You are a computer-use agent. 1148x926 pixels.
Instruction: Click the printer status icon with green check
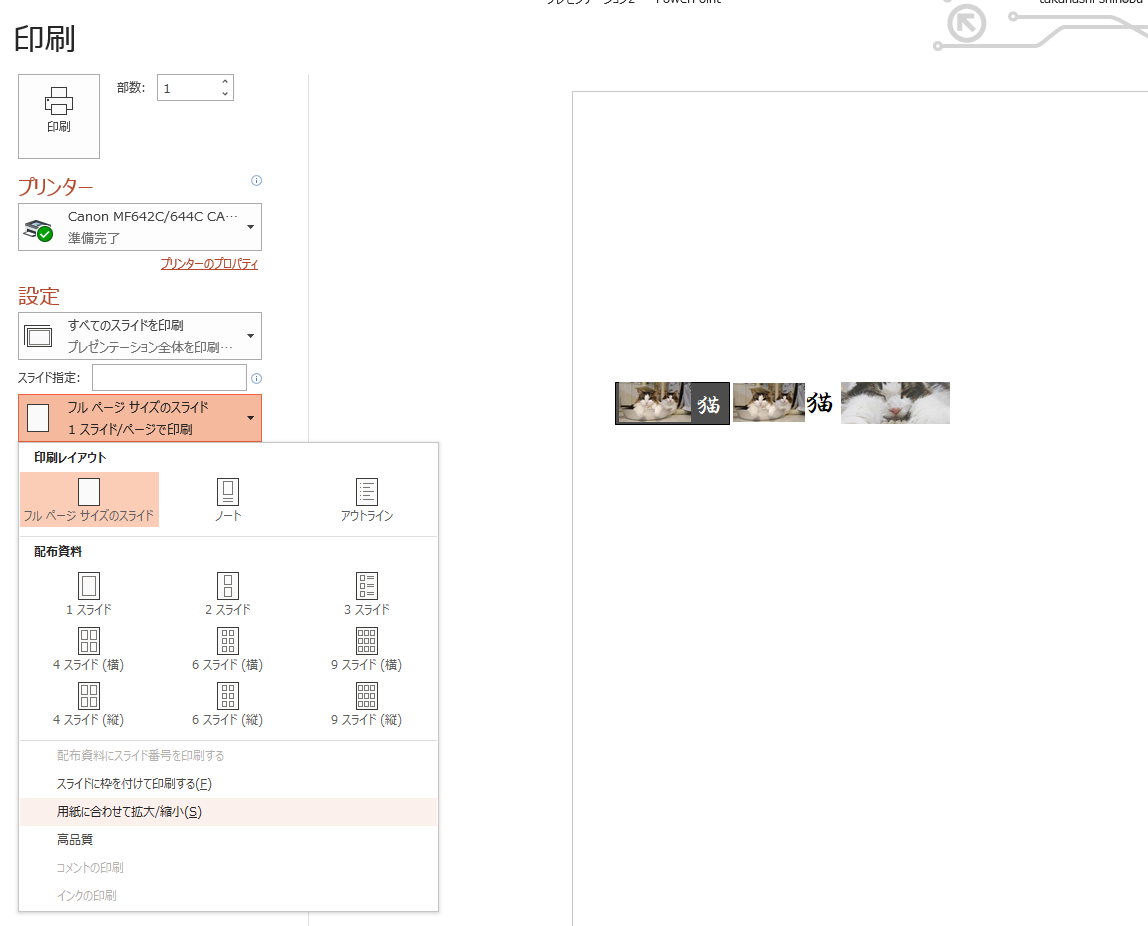point(38,230)
